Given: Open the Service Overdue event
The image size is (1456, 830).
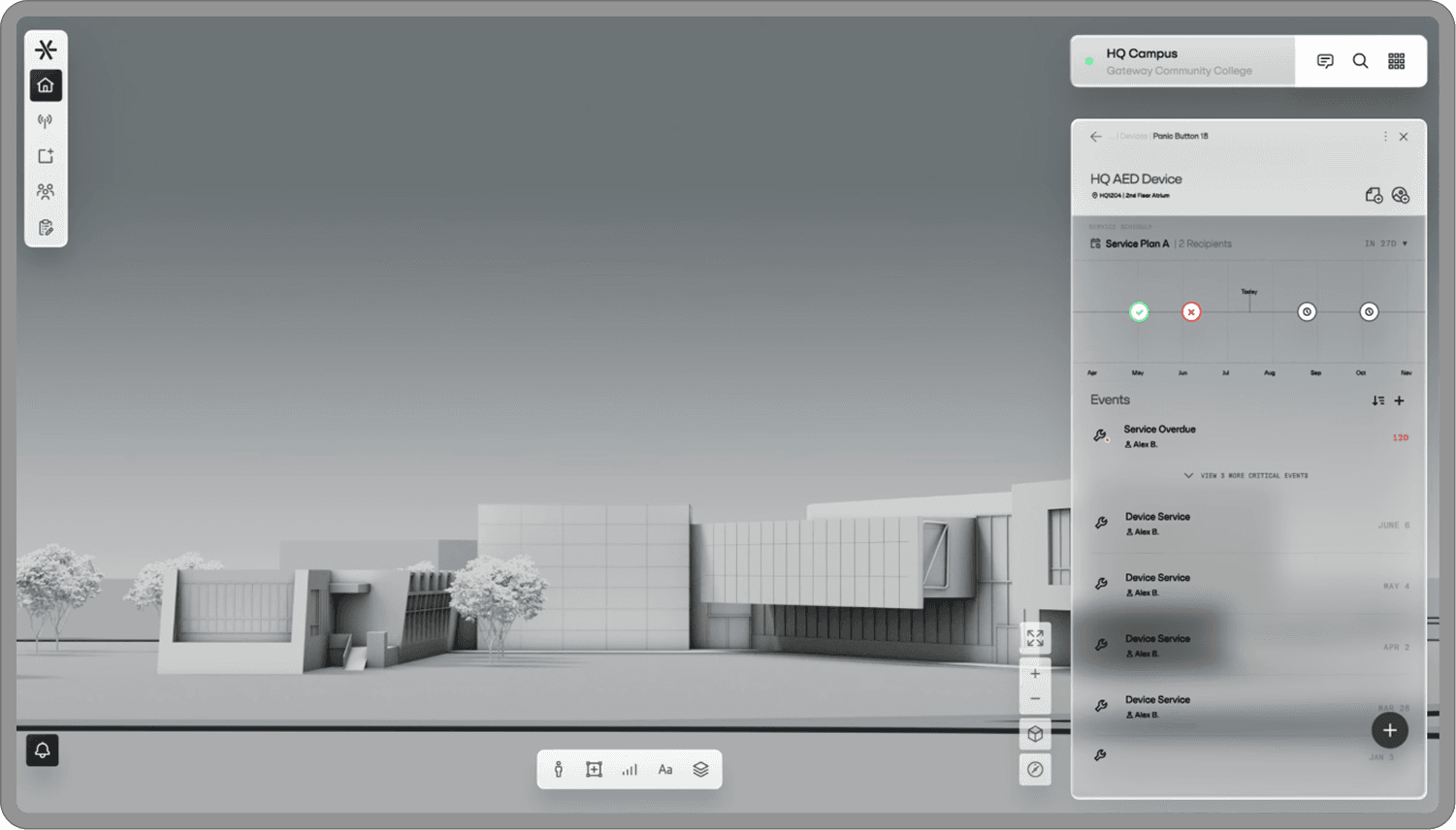Looking at the screenshot, I should 1160,436.
